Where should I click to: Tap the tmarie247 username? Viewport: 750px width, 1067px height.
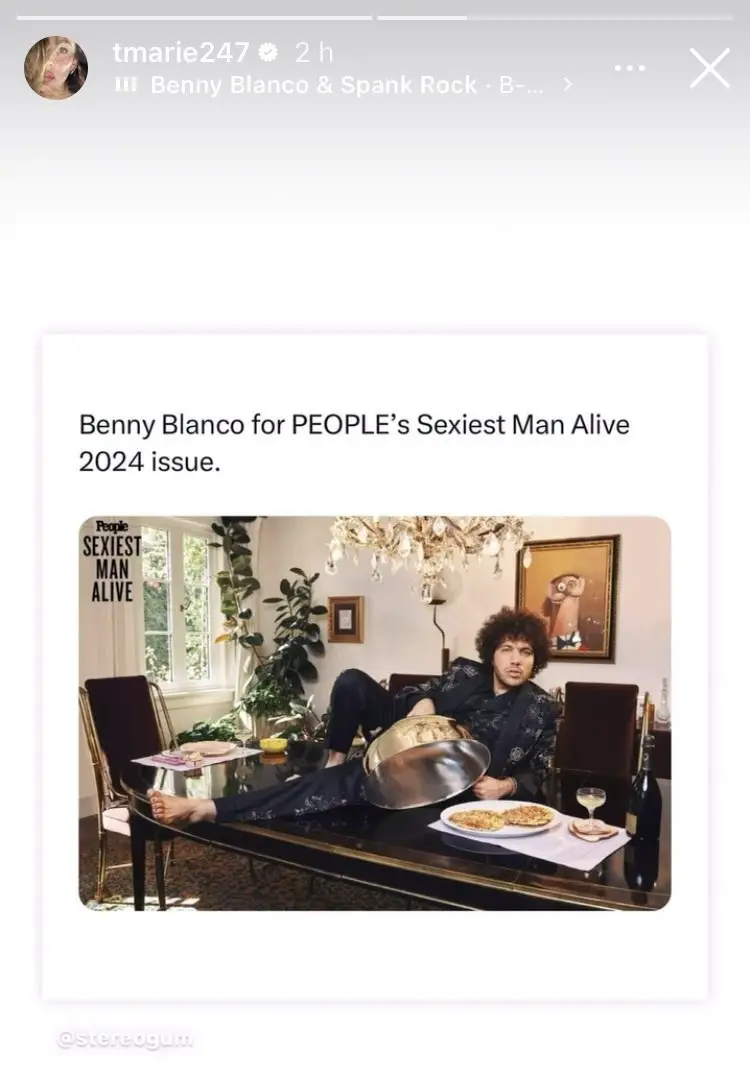[181, 52]
